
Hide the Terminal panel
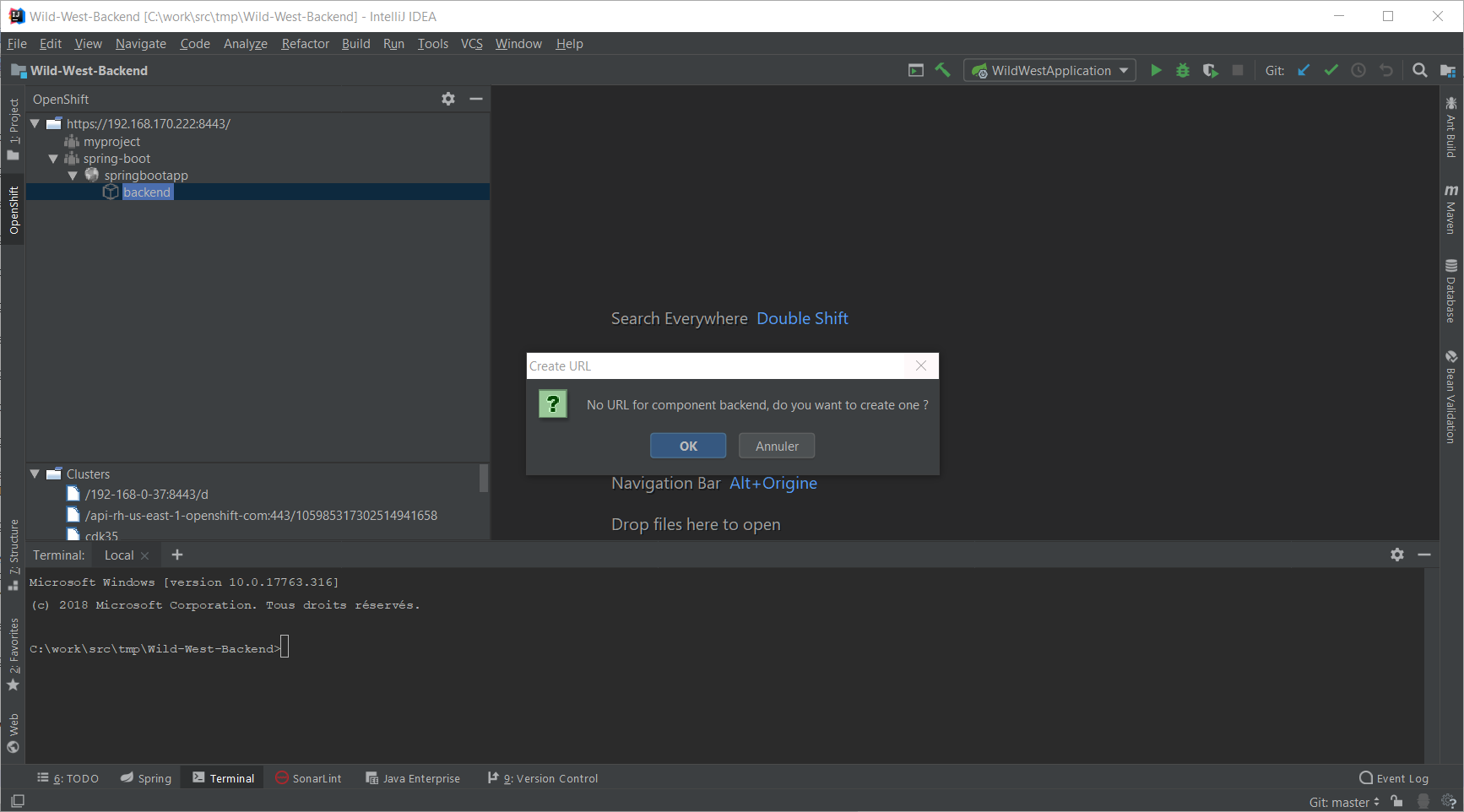tap(1424, 555)
